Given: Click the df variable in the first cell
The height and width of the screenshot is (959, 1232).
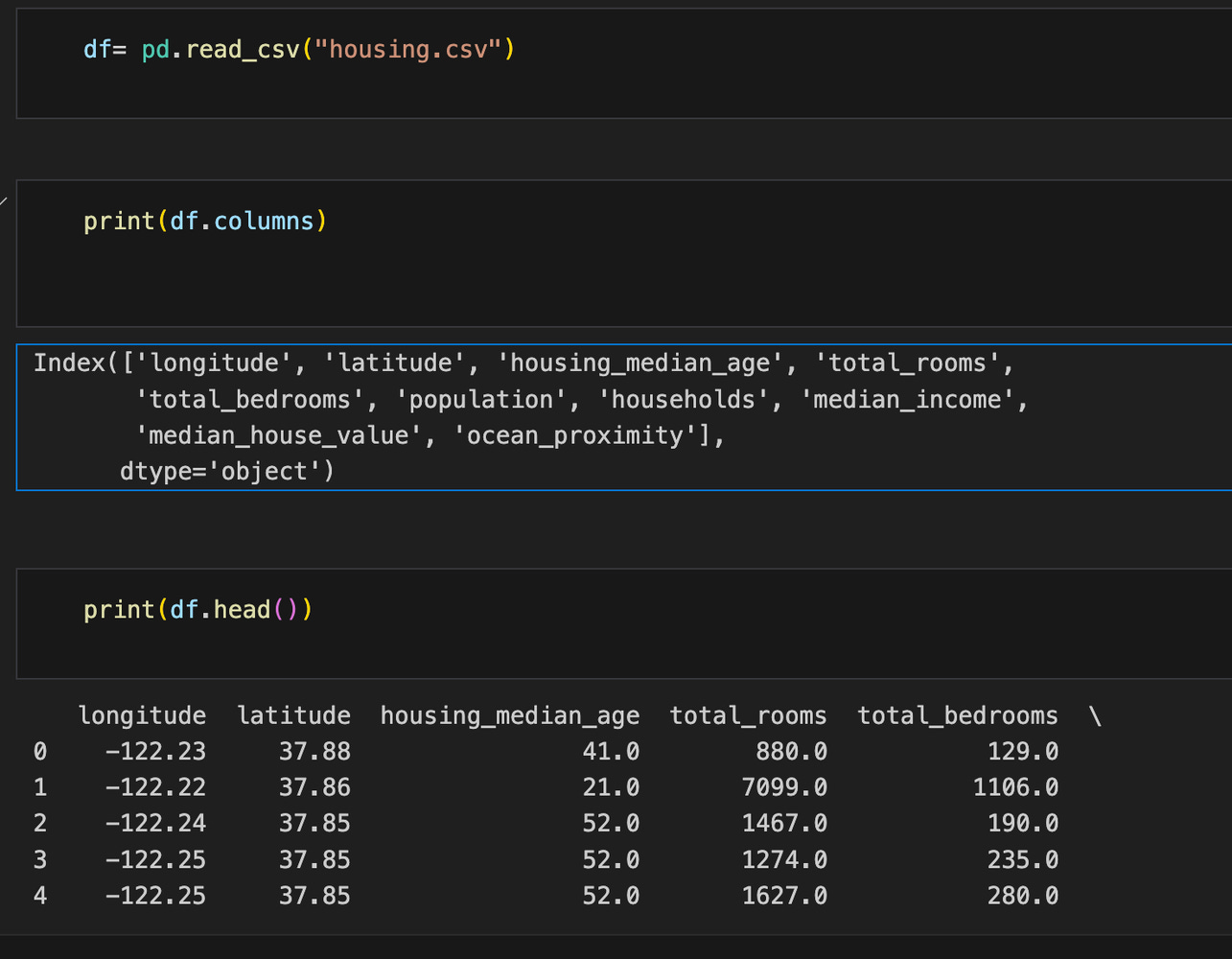Looking at the screenshot, I should (96, 49).
